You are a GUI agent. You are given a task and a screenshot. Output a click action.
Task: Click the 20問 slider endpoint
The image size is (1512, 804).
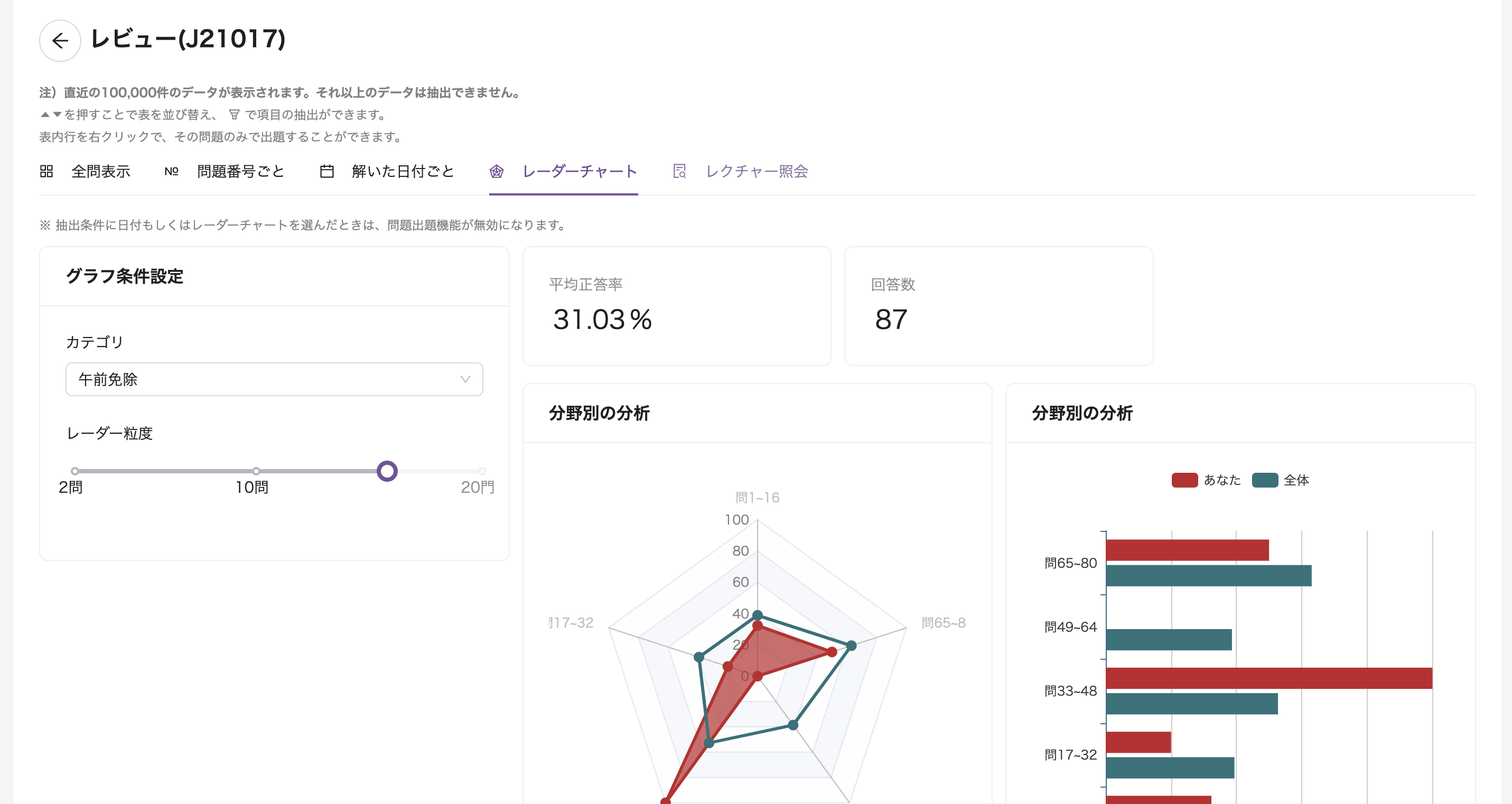point(482,471)
